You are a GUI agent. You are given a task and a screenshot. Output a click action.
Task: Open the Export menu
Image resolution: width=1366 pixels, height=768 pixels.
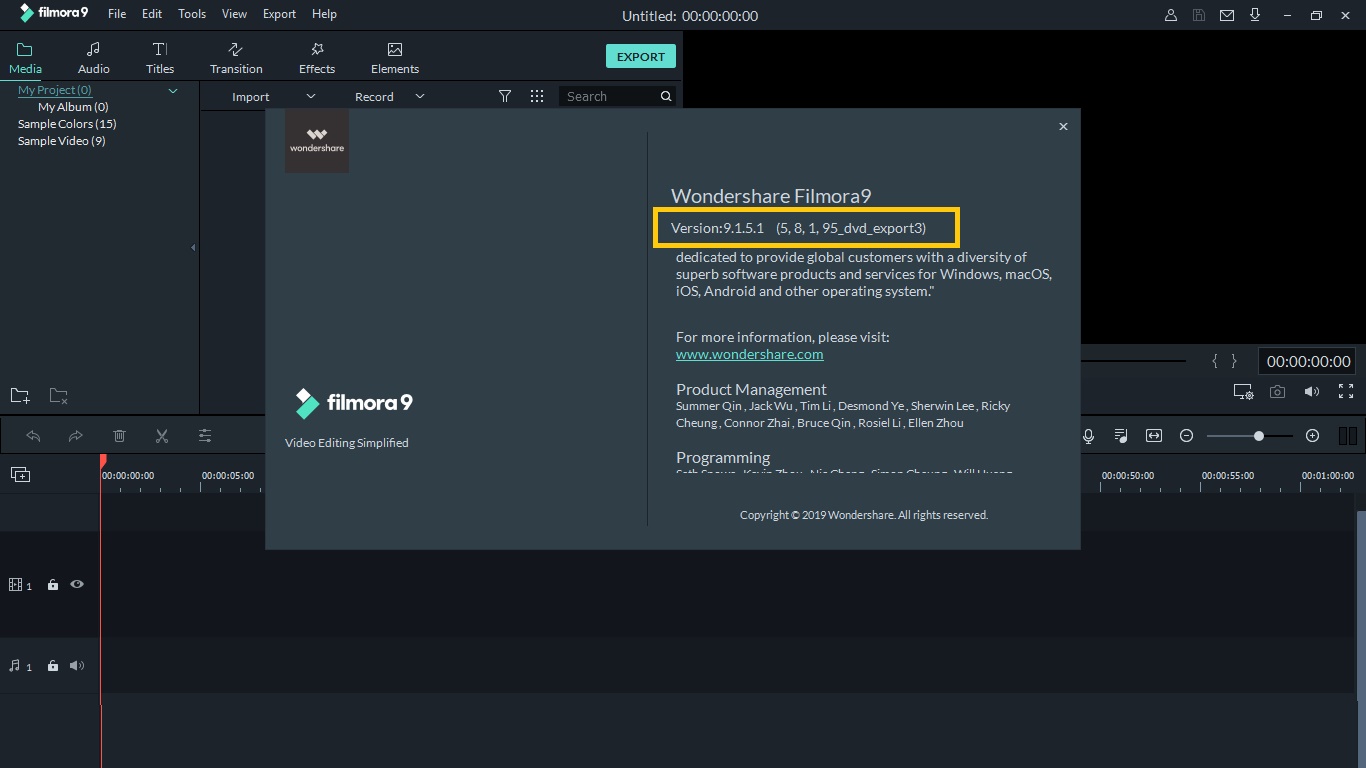[279, 14]
